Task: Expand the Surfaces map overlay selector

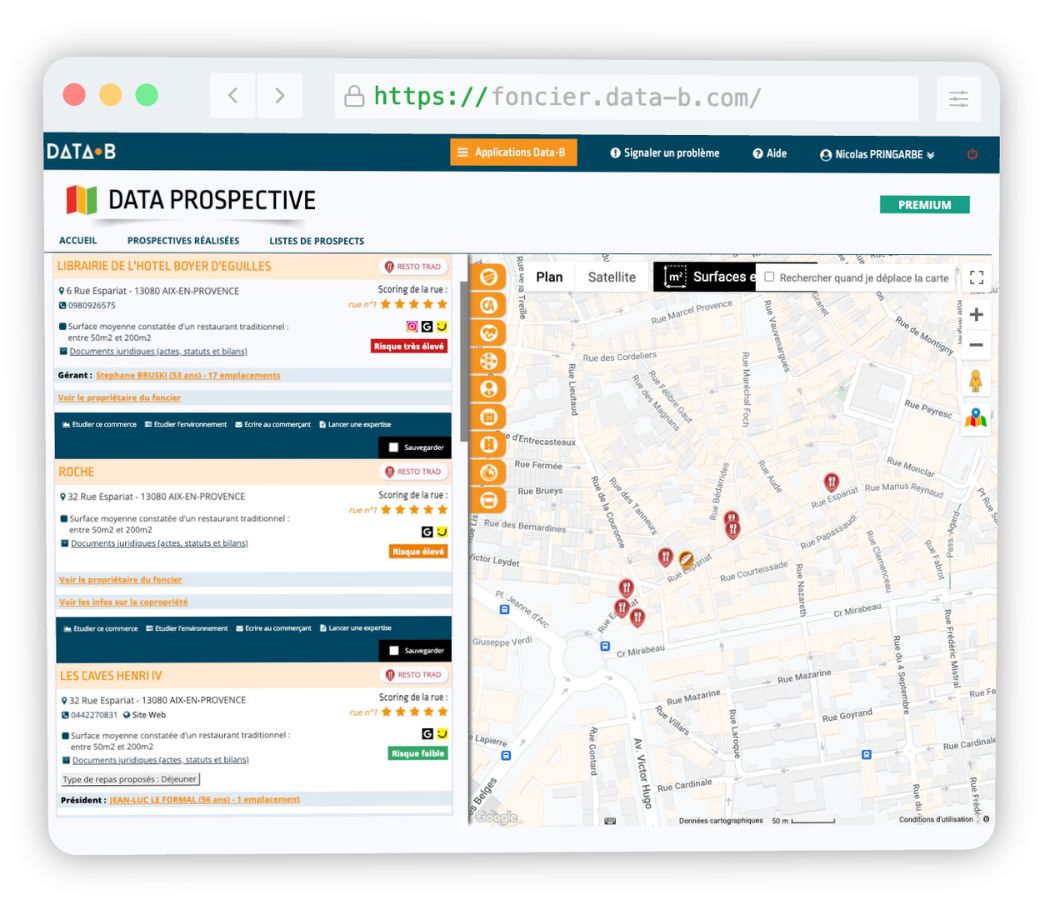Action: coord(704,277)
